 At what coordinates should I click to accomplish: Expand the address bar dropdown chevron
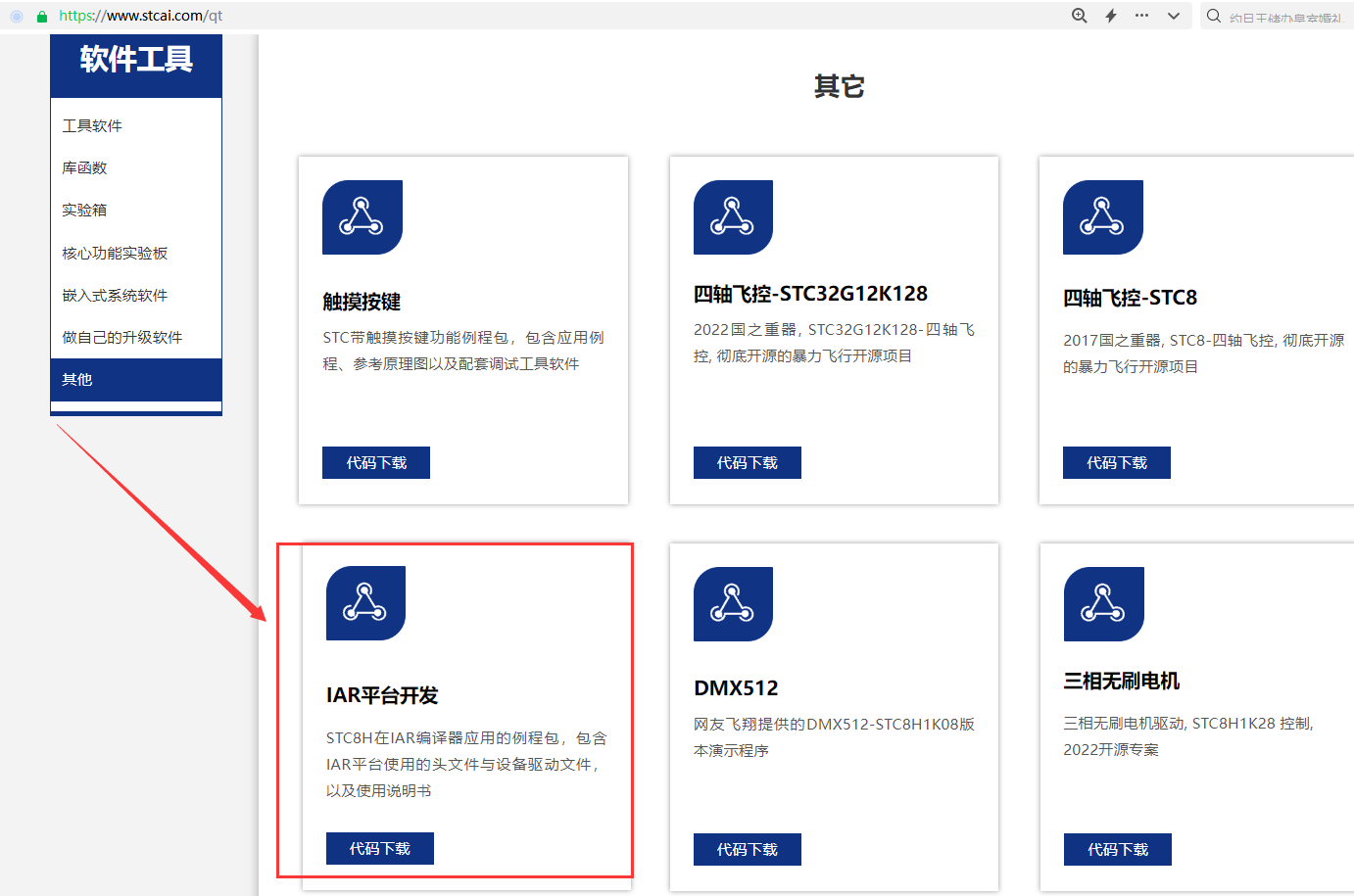[x=1174, y=16]
